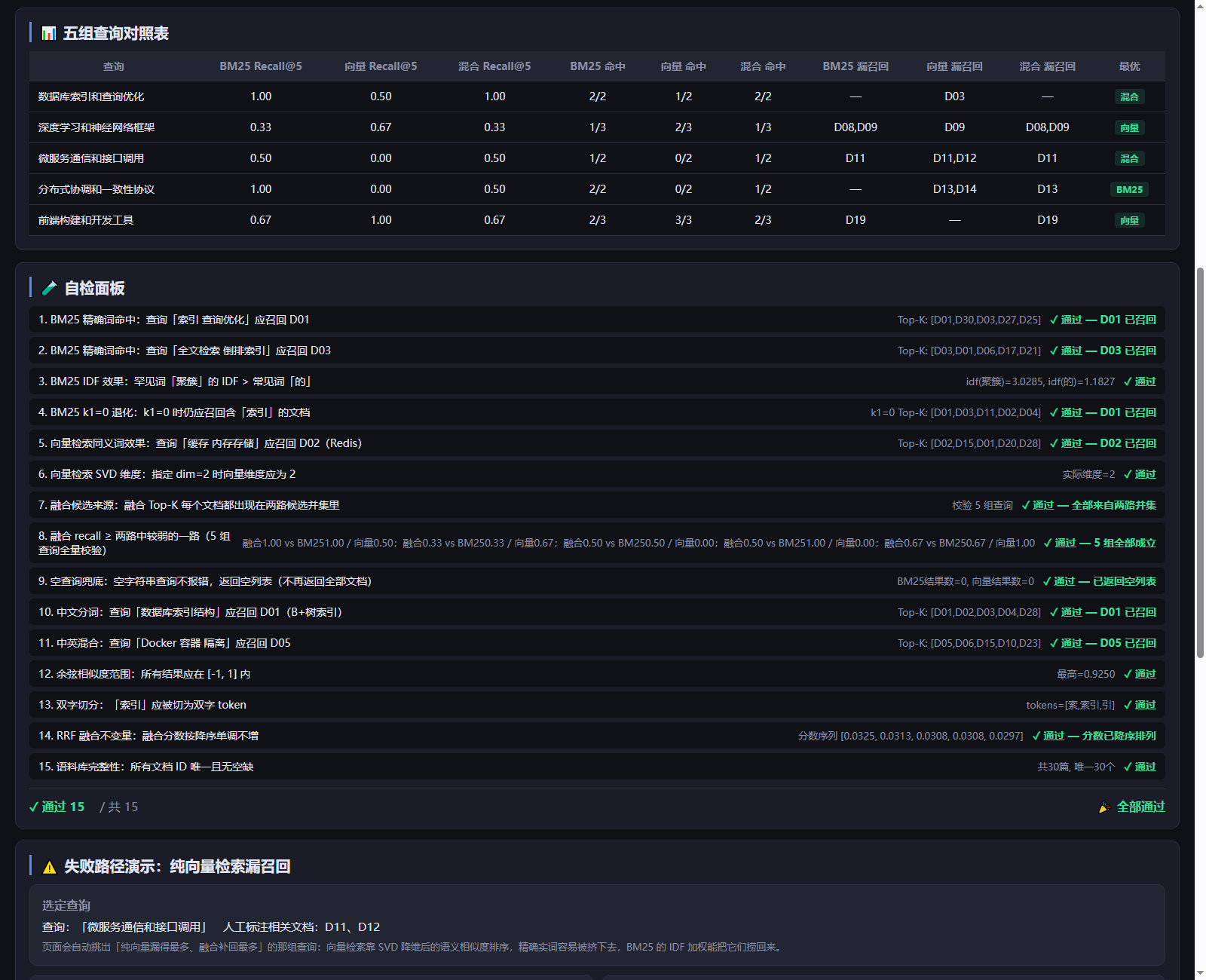Select the 分布式协调和一致性协议 query cell

(96, 189)
